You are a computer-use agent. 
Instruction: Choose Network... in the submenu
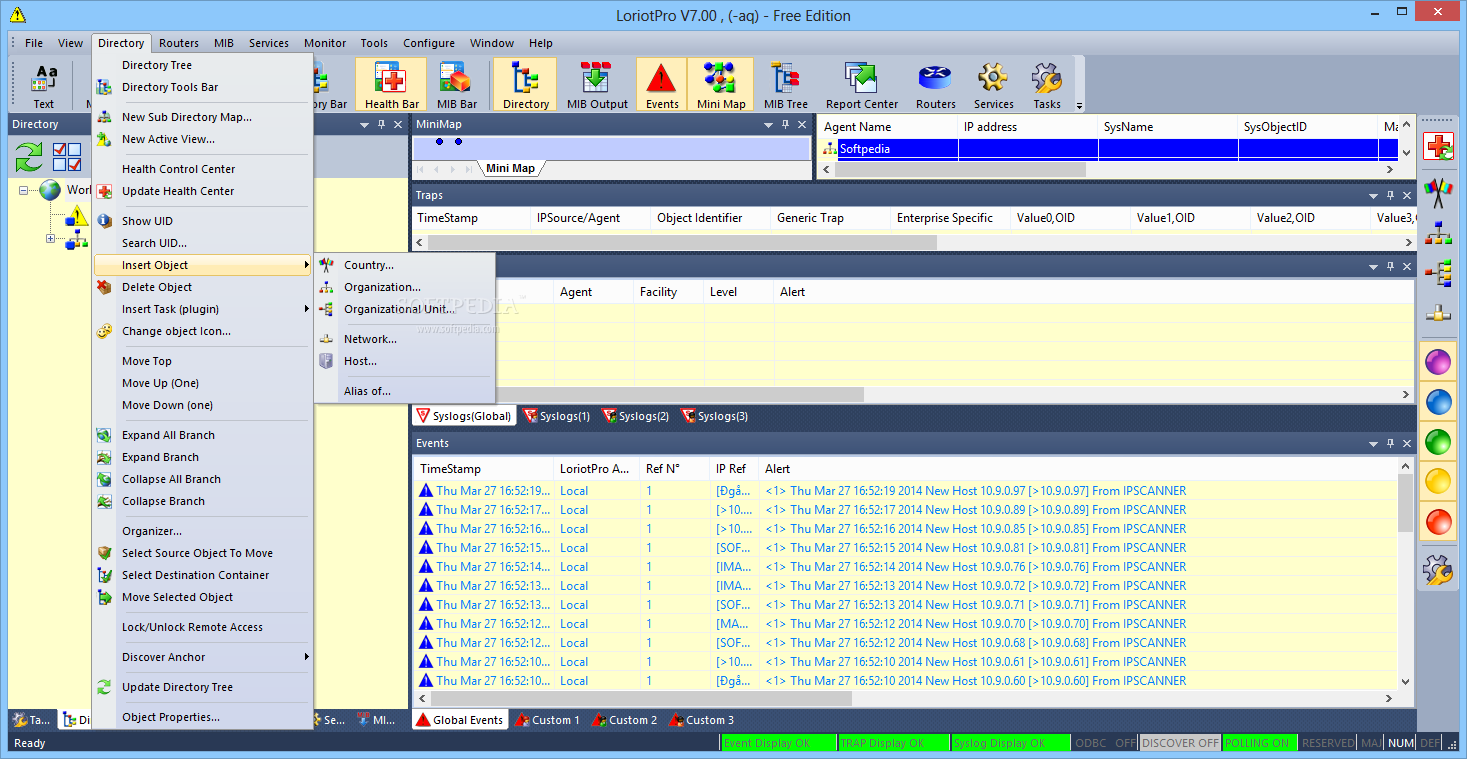click(404, 339)
